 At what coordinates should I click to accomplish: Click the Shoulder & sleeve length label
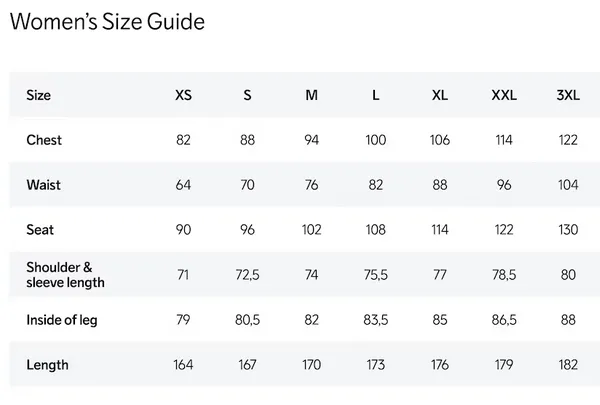[x=65, y=275]
